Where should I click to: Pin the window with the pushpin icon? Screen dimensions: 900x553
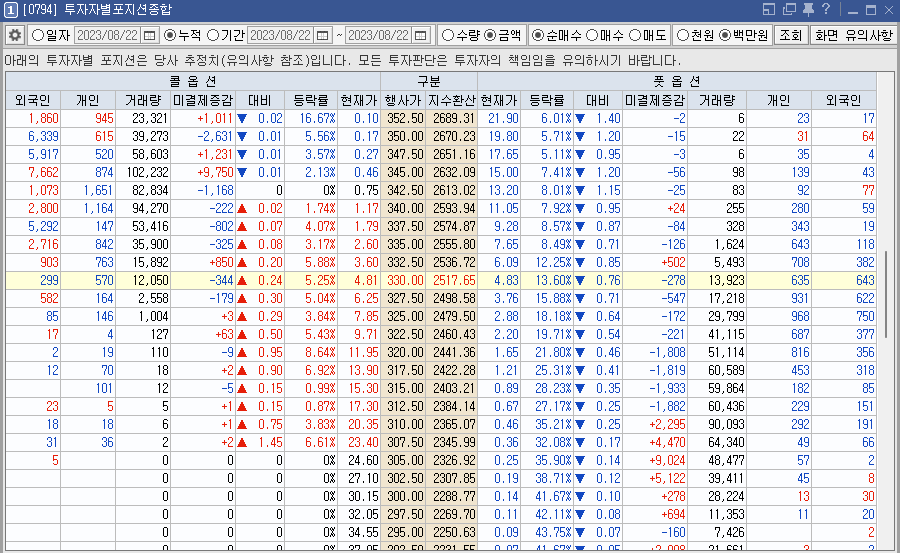tap(808, 9)
